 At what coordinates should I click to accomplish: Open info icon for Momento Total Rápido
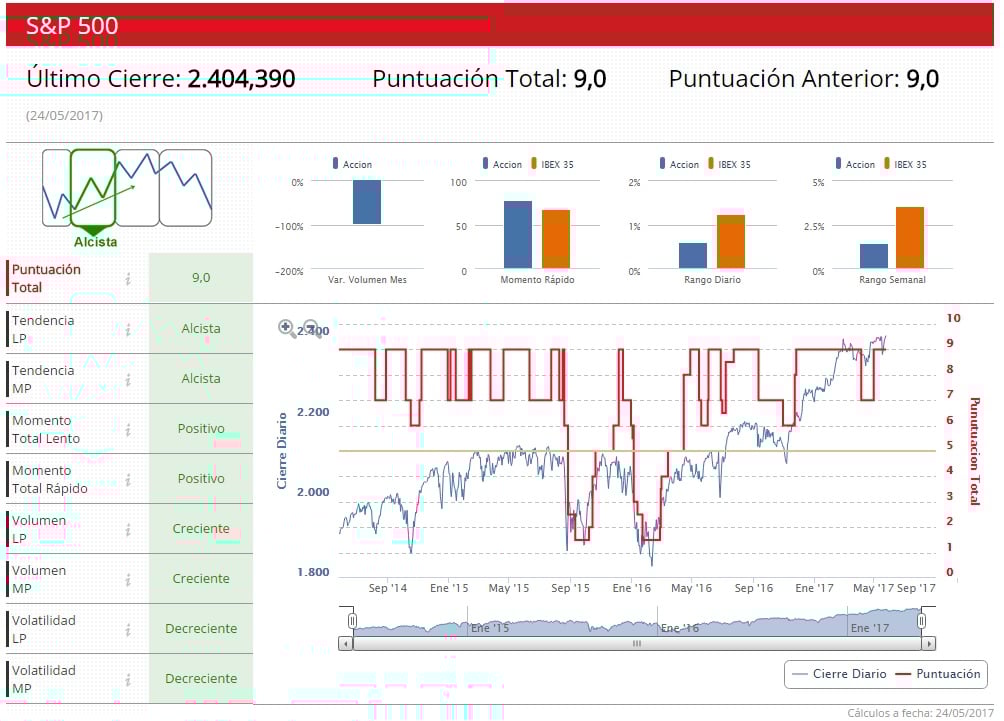tap(128, 479)
